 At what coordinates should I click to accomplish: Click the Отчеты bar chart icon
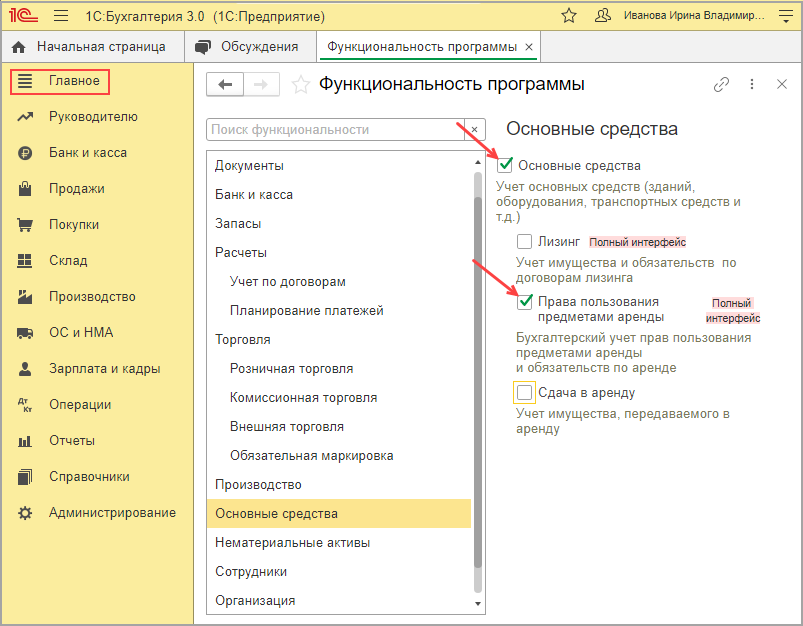pyautogui.click(x=25, y=441)
